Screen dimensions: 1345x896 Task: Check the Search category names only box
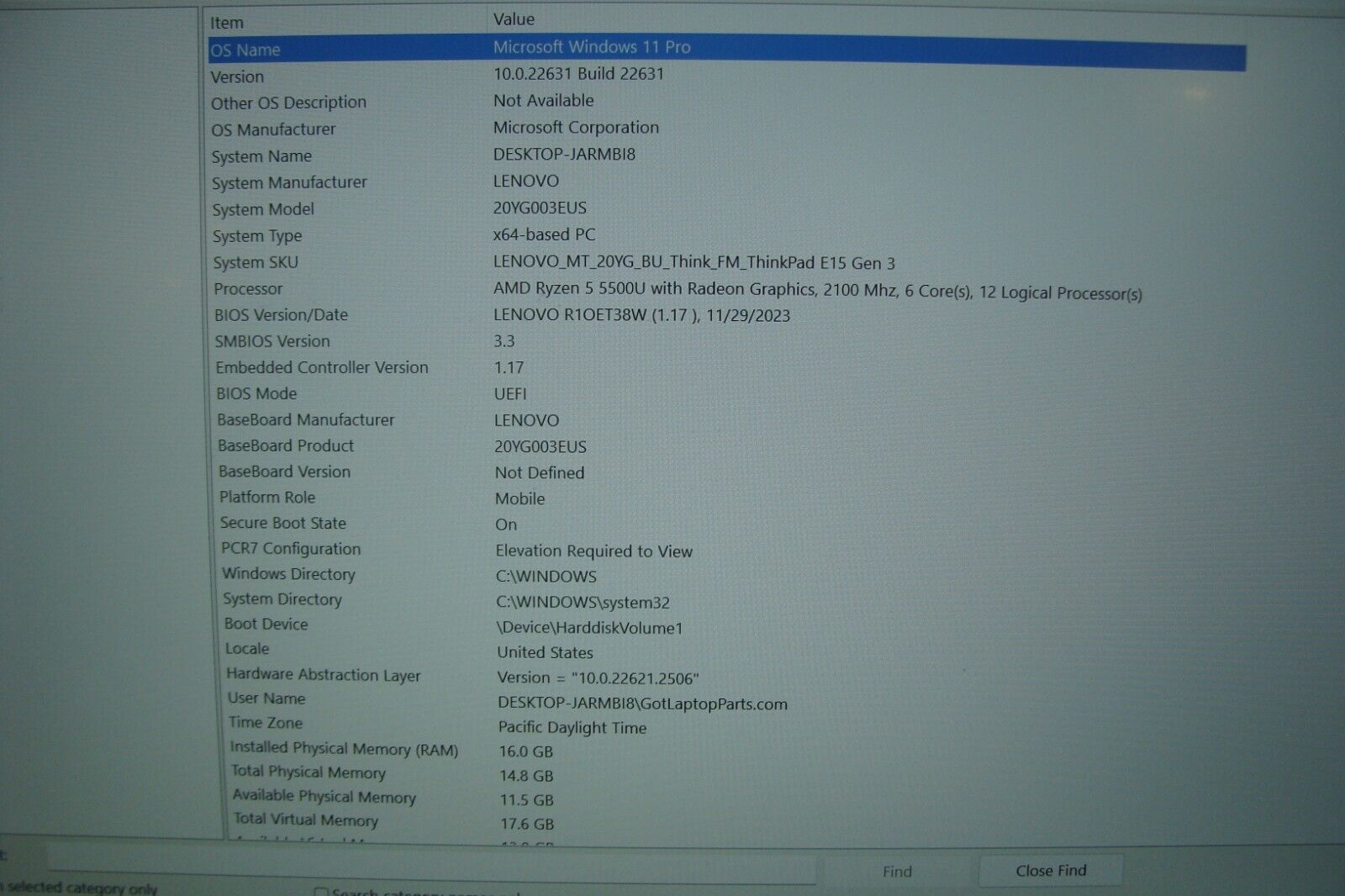pyautogui.click(x=321, y=893)
